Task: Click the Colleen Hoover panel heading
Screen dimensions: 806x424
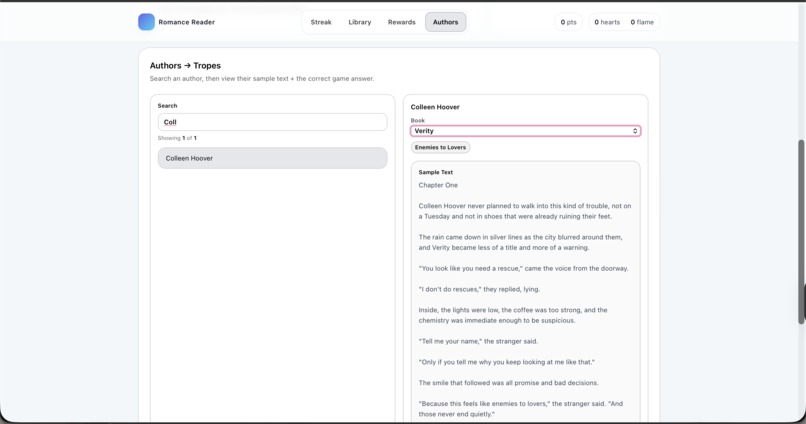Action: click(x=435, y=107)
